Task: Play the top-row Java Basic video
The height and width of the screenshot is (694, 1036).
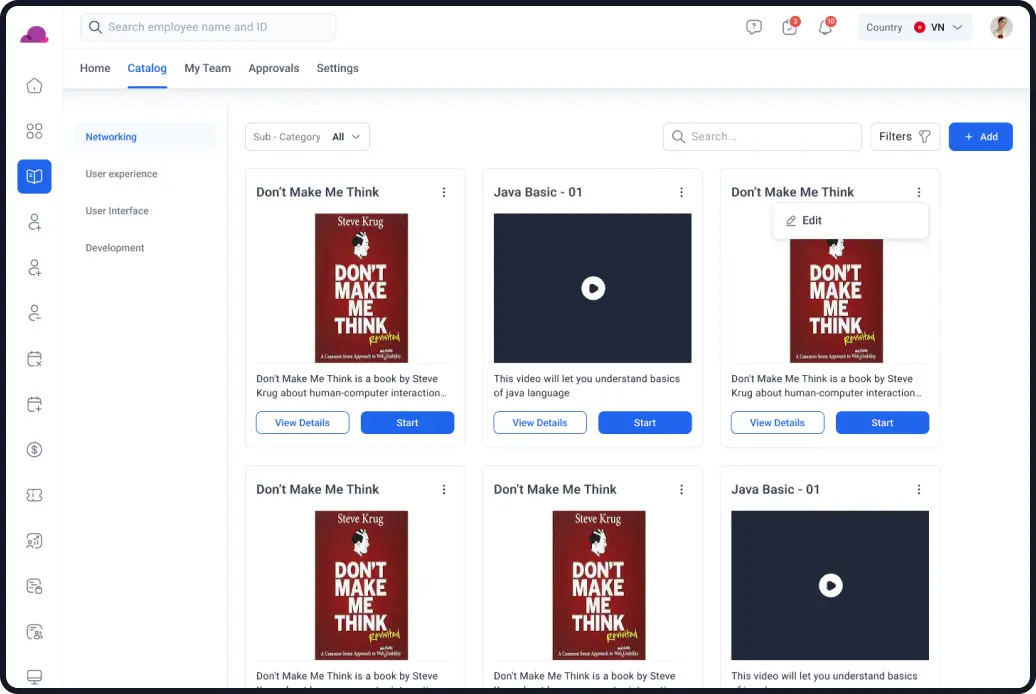Action: (x=593, y=288)
